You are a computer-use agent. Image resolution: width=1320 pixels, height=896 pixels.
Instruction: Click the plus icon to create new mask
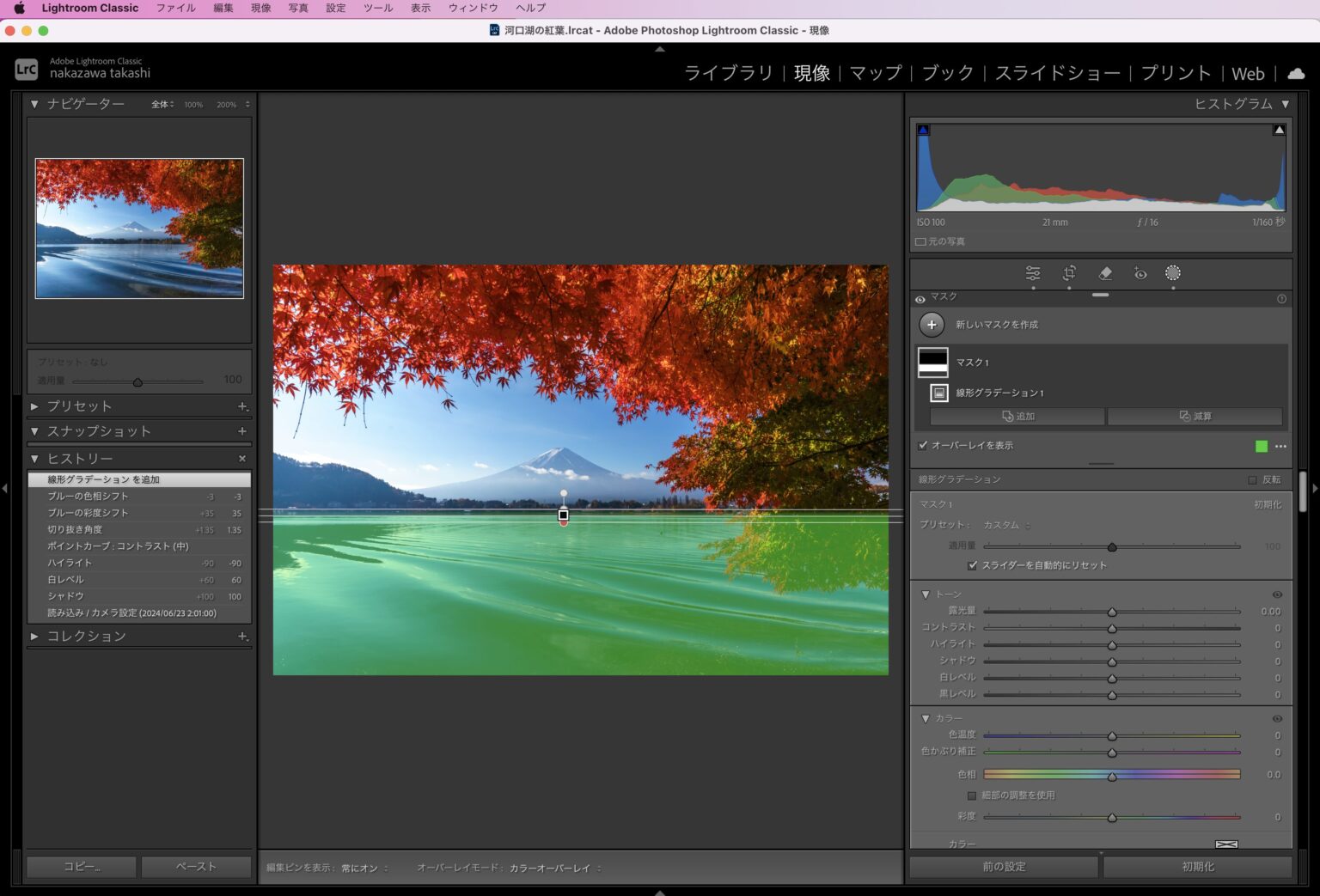(x=932, y=325)
